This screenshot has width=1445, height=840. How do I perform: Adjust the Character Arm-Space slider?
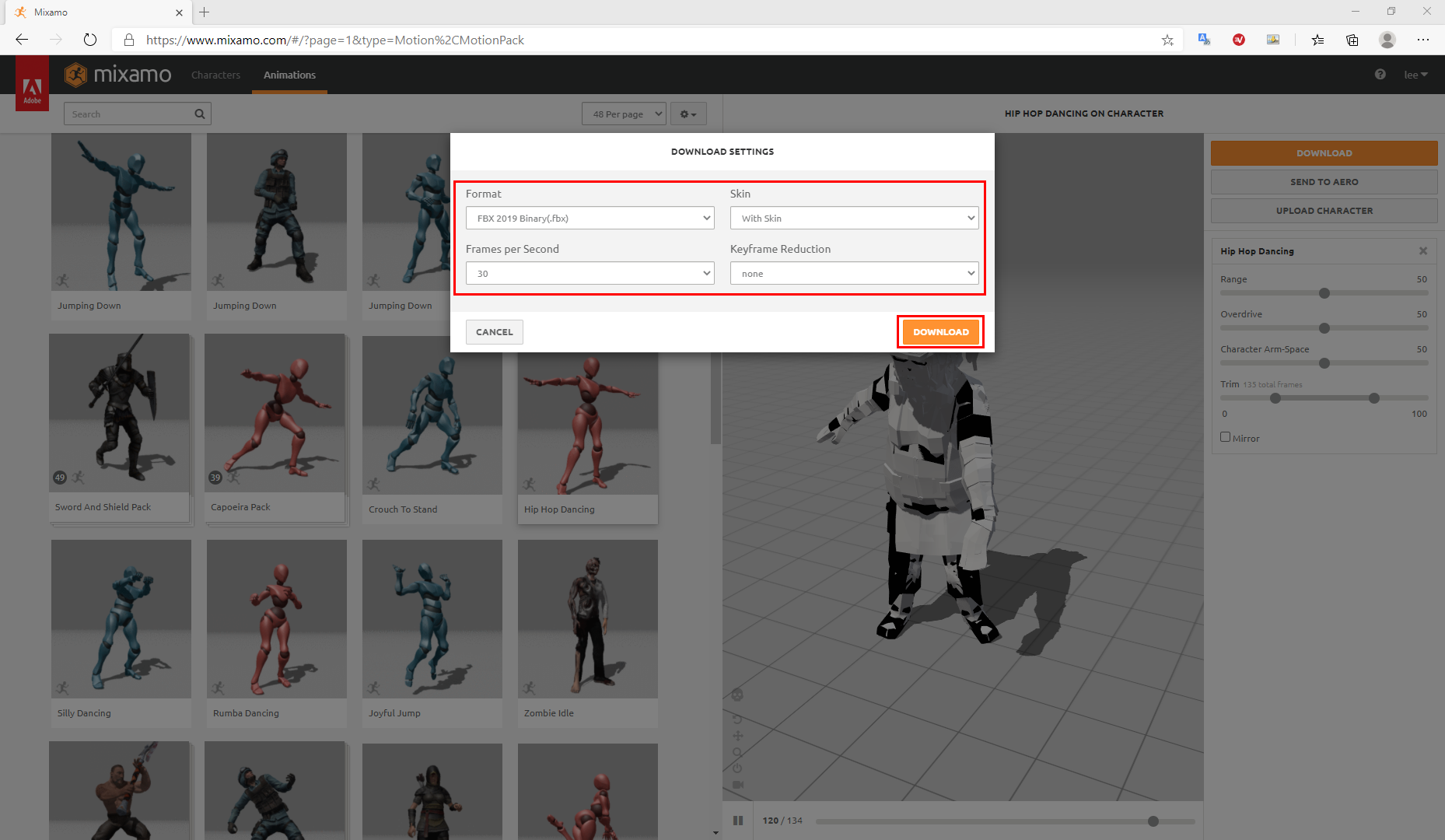pos(1324,363)
